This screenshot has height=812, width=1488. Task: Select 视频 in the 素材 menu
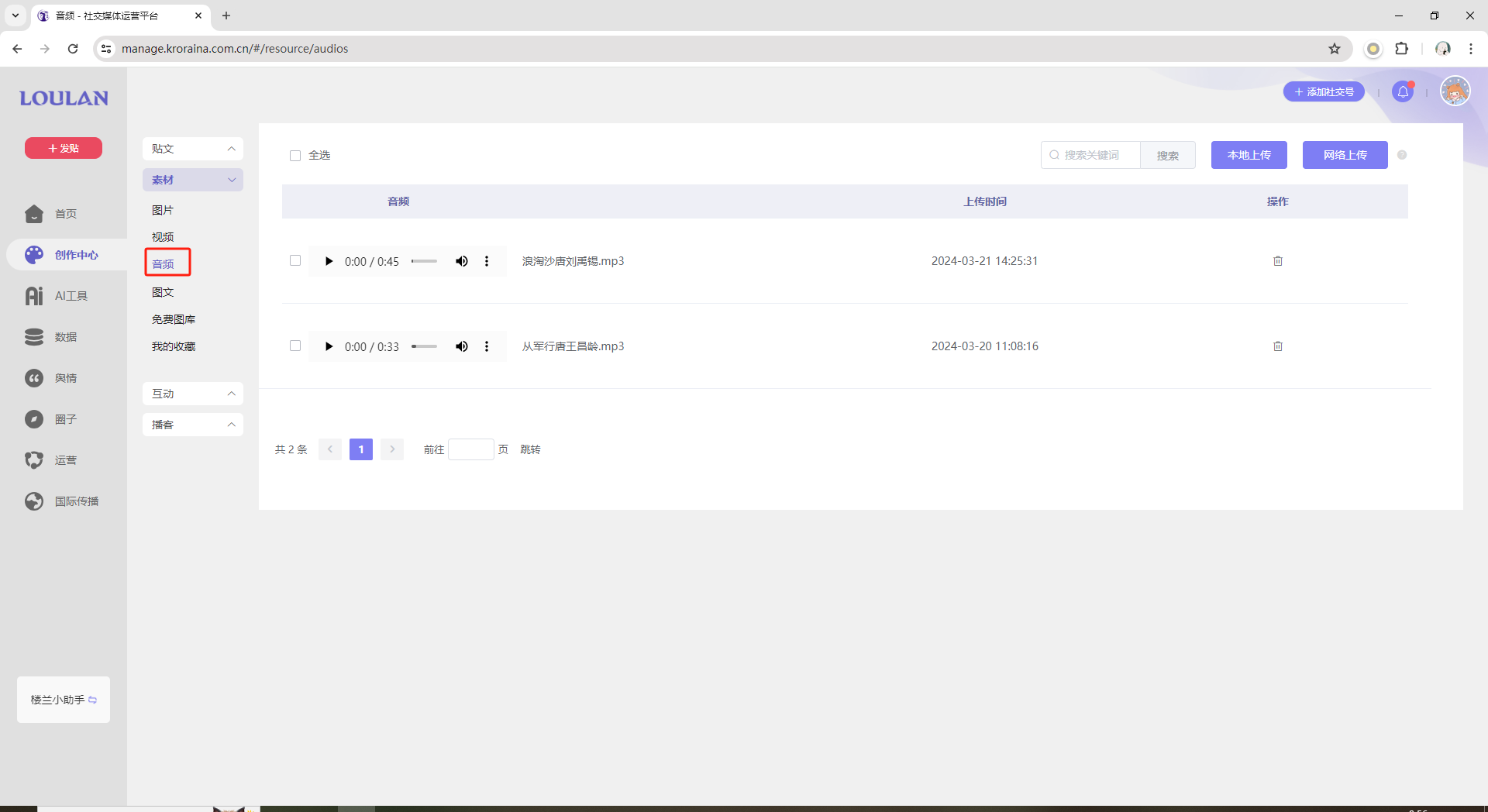pos(163,237)
